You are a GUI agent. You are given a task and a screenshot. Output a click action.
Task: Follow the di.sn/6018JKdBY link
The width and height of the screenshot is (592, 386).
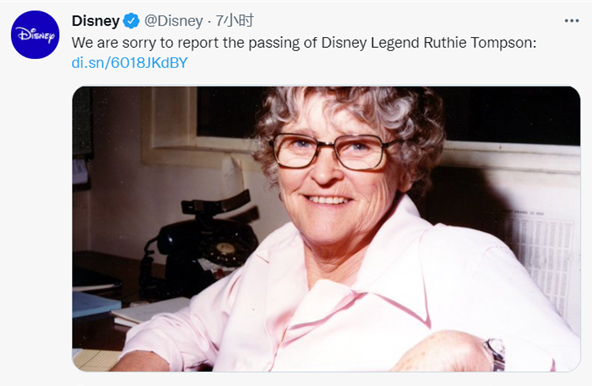[x=130, y=63]
